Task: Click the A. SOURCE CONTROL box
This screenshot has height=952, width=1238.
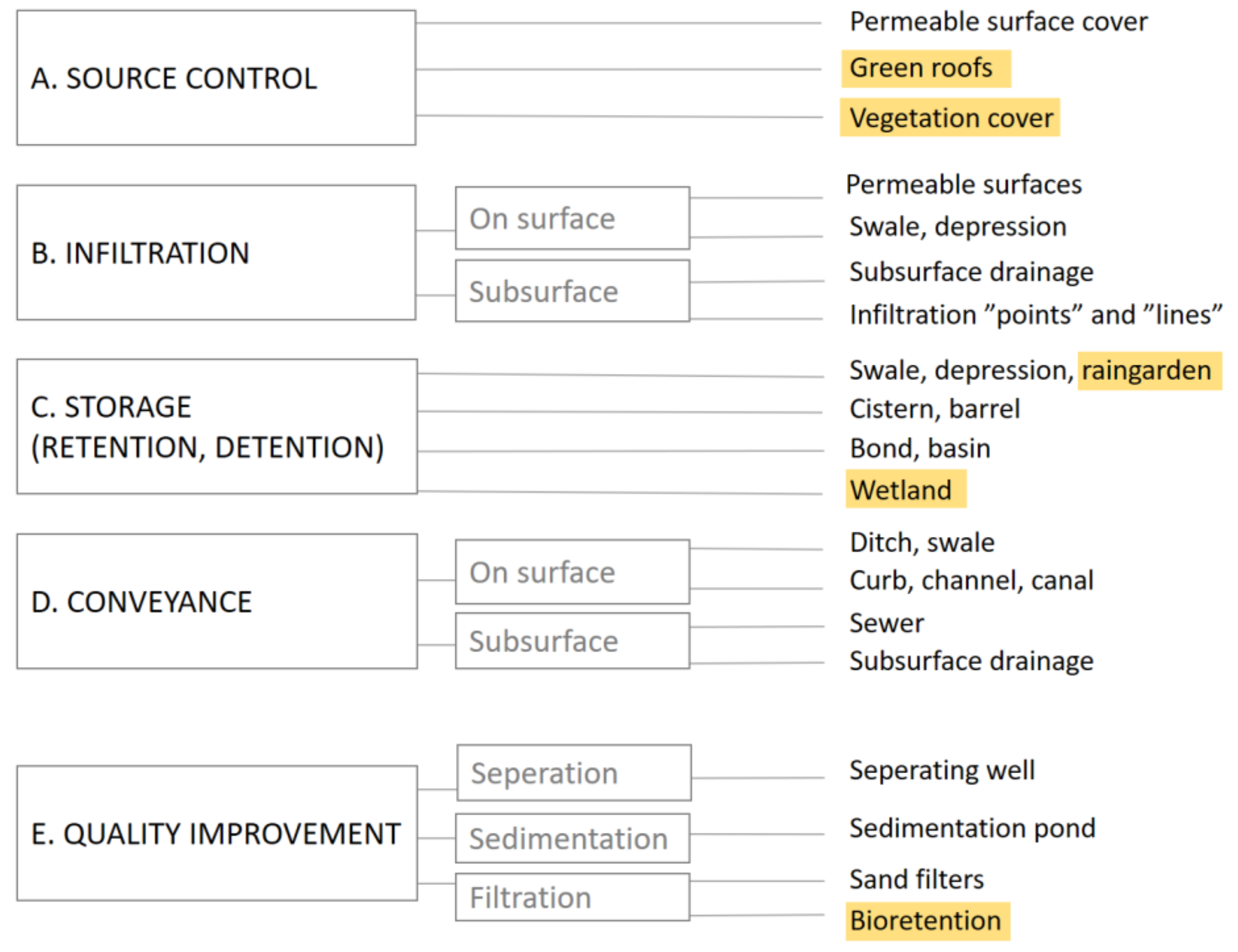Action: coord(216,78)
